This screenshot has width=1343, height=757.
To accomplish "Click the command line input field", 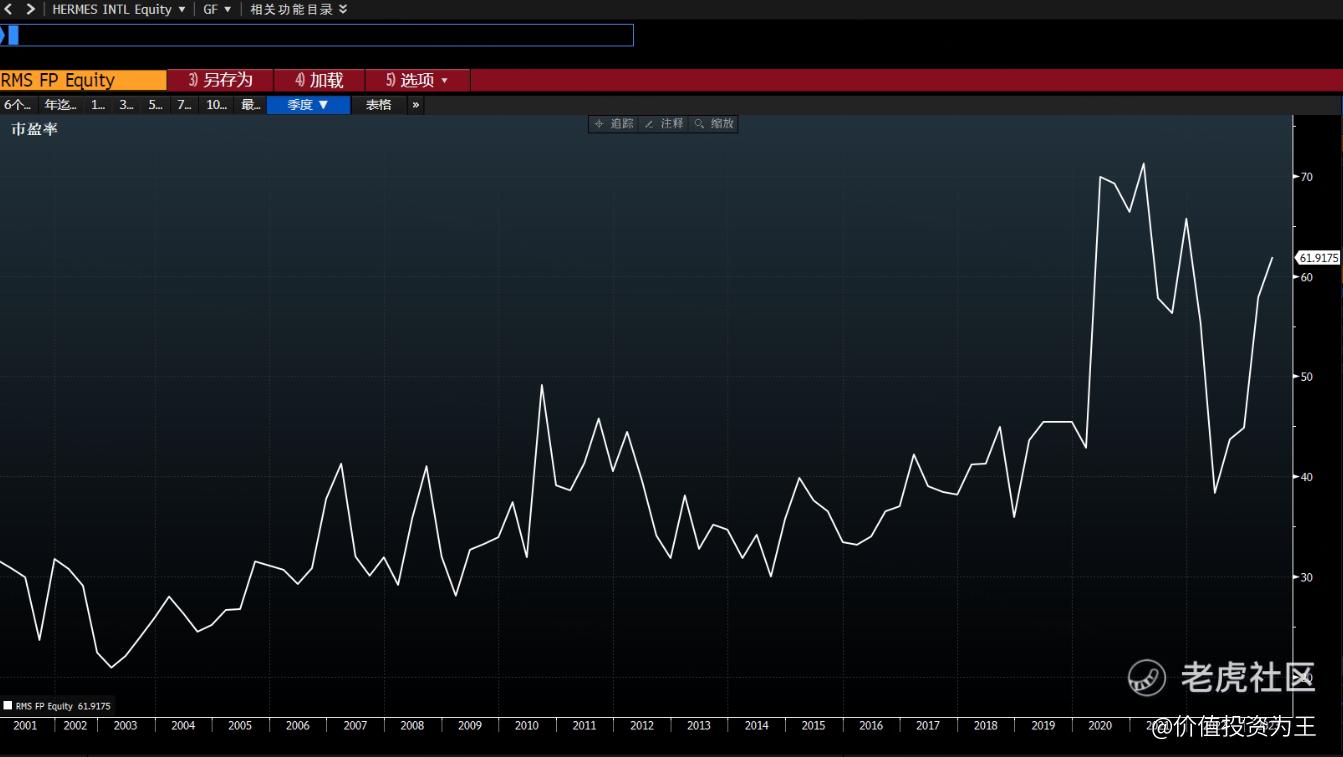I will 320,35.
